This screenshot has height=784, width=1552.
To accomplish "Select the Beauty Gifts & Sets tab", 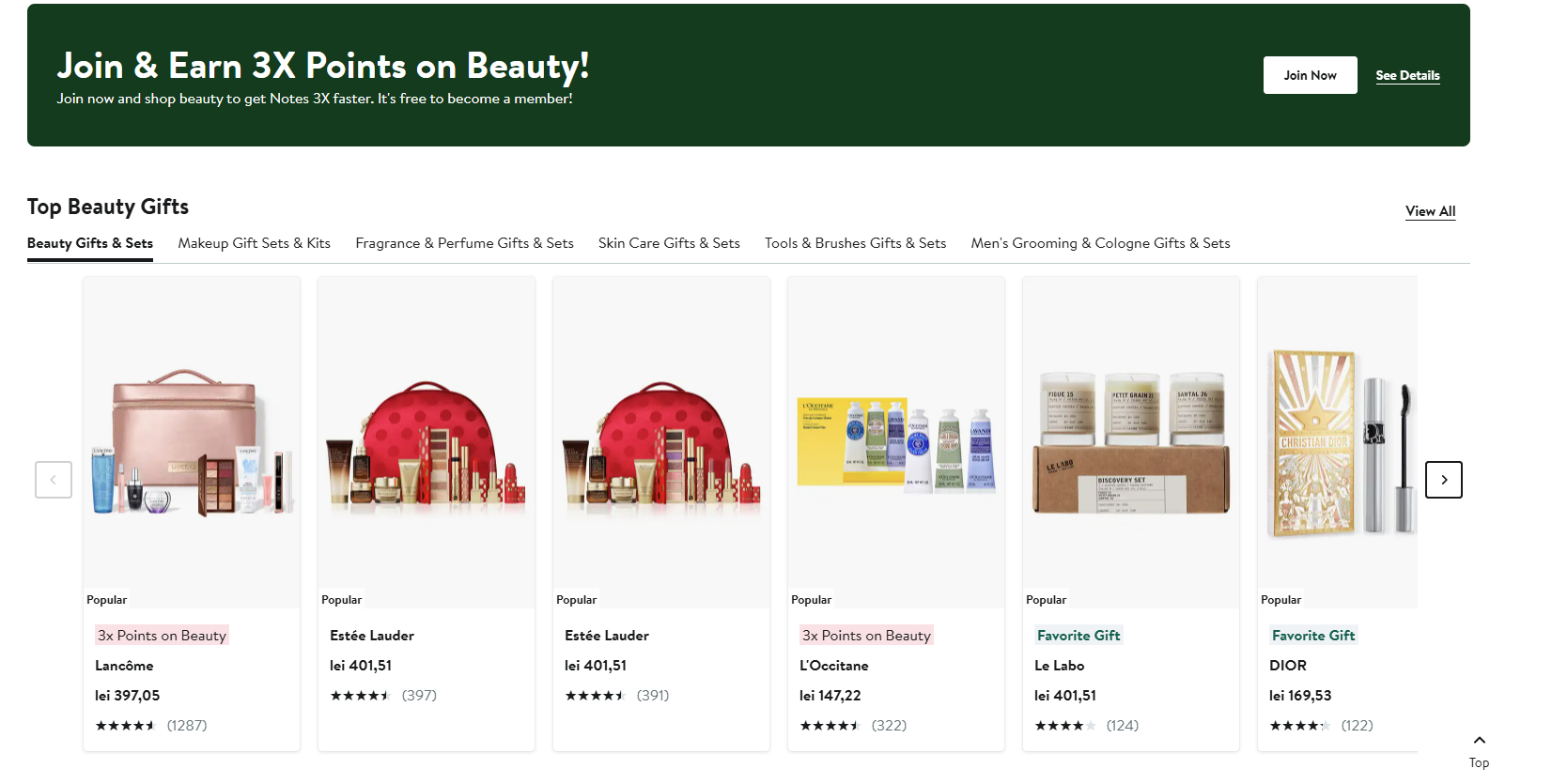I will (x=90, y=243).
